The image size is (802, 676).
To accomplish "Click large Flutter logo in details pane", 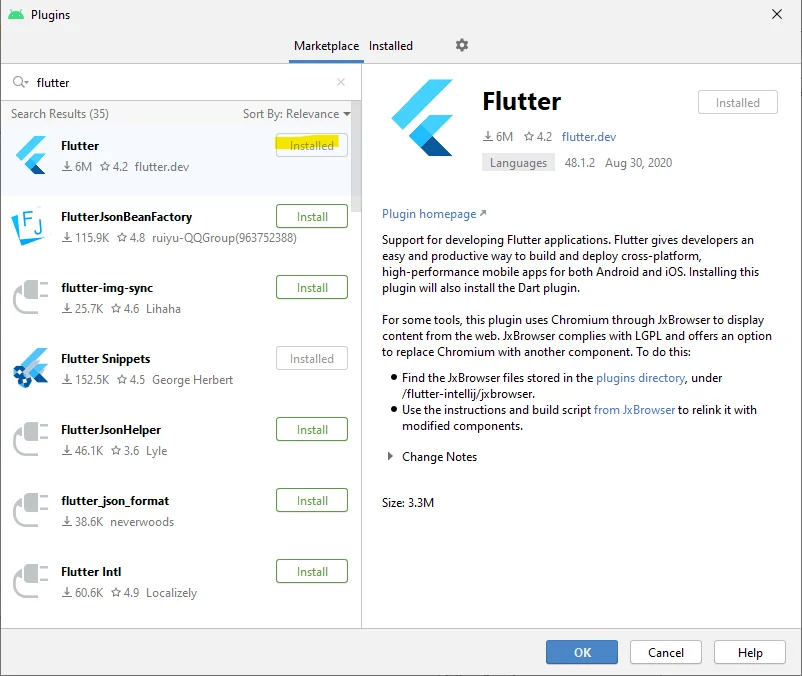I will tap(422, 118).
